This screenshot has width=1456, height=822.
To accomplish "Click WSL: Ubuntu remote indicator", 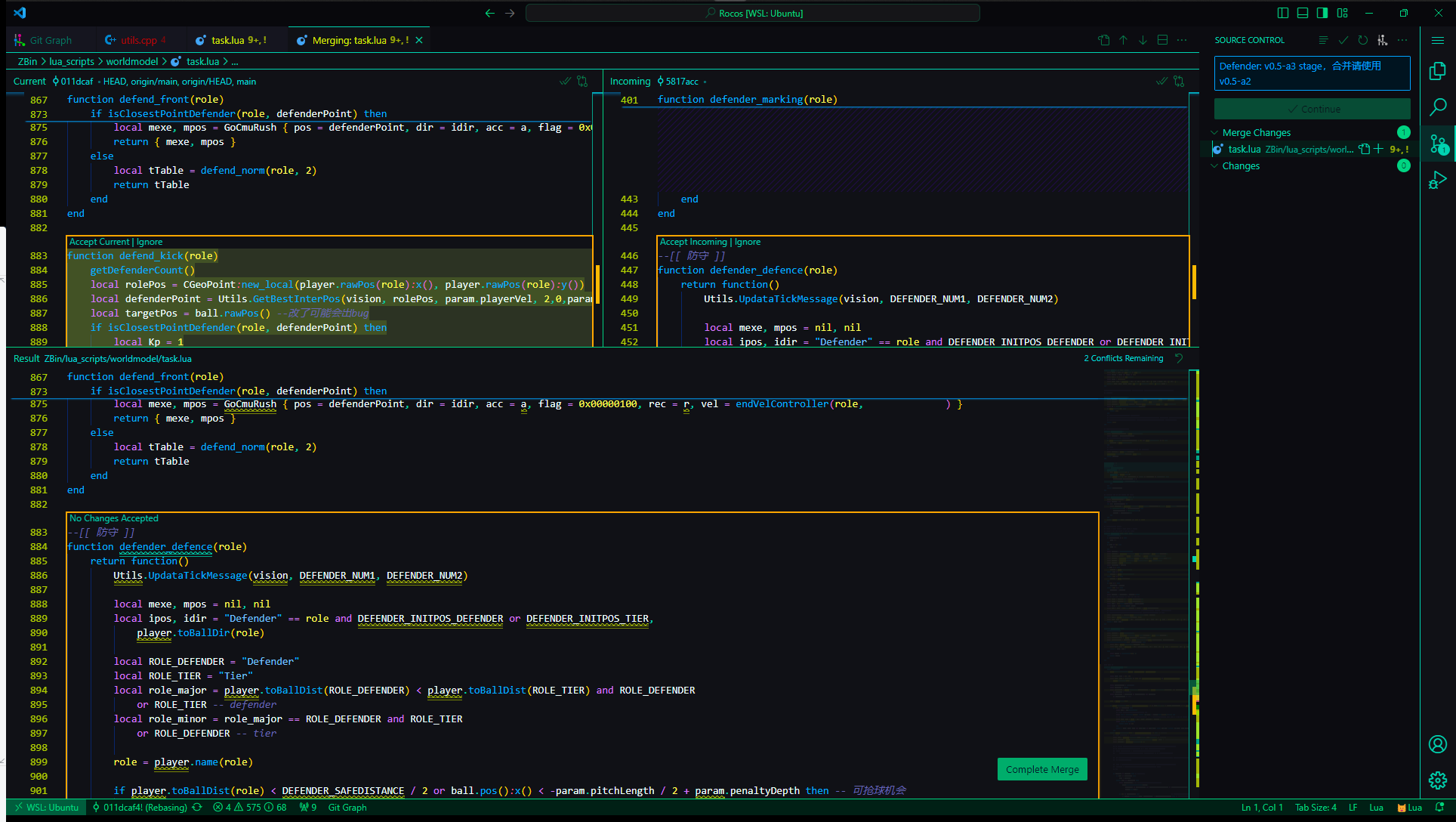I will tap(46, 807).
